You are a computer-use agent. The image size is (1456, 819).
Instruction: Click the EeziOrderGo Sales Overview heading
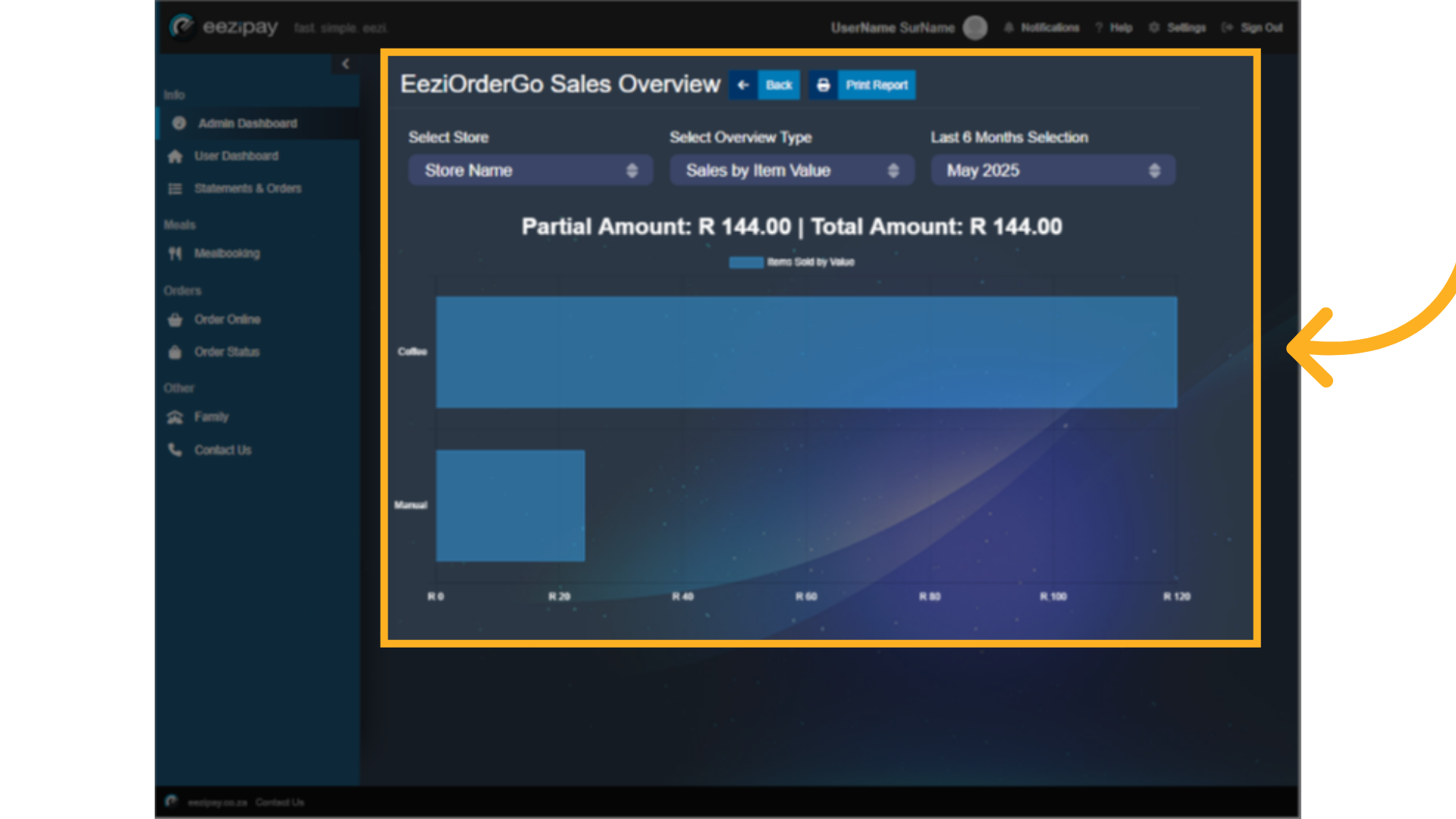pos(560,84)
